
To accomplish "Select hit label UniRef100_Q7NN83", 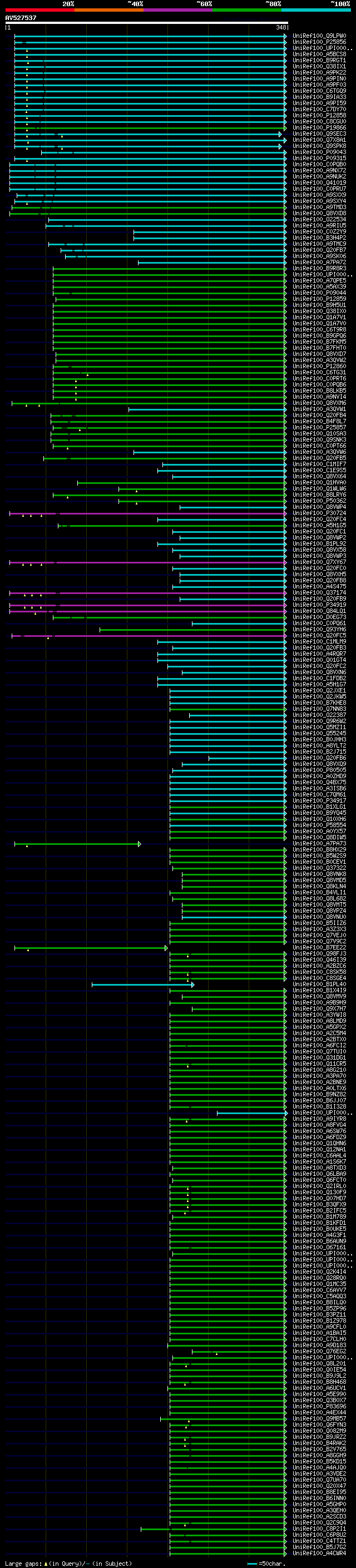I will coord(319,709).
